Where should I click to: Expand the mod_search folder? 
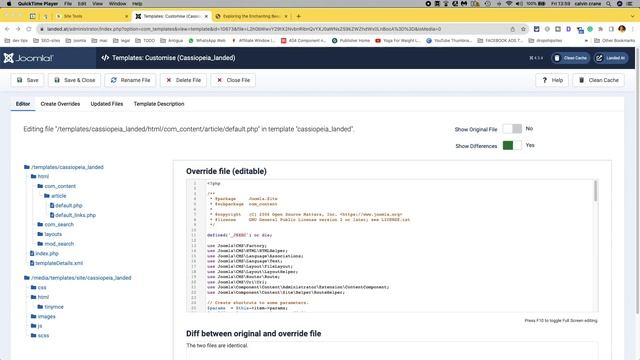click(56, 244)
